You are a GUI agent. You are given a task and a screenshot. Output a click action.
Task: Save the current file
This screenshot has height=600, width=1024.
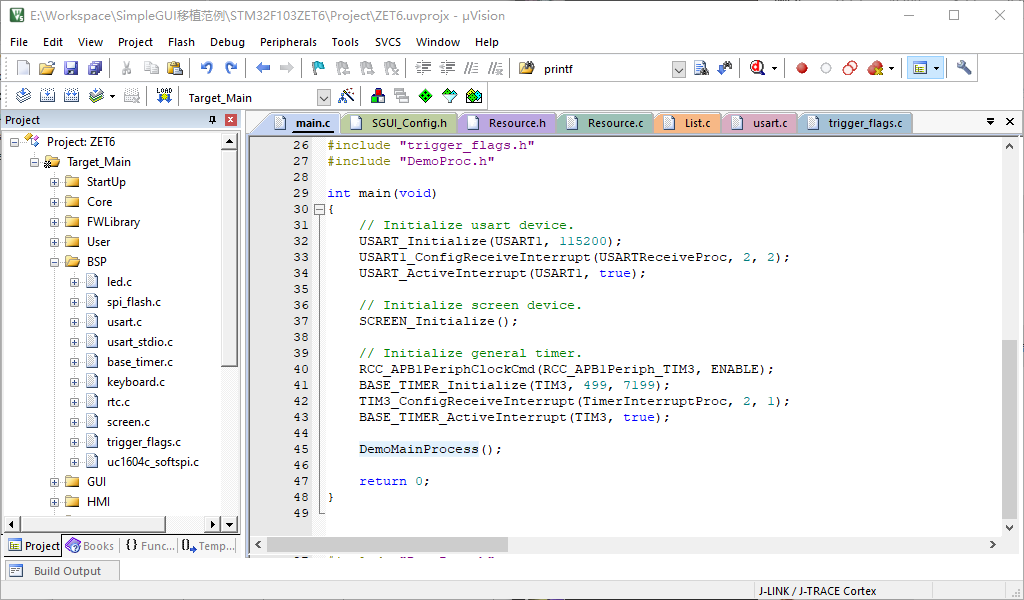coord(71,68)
